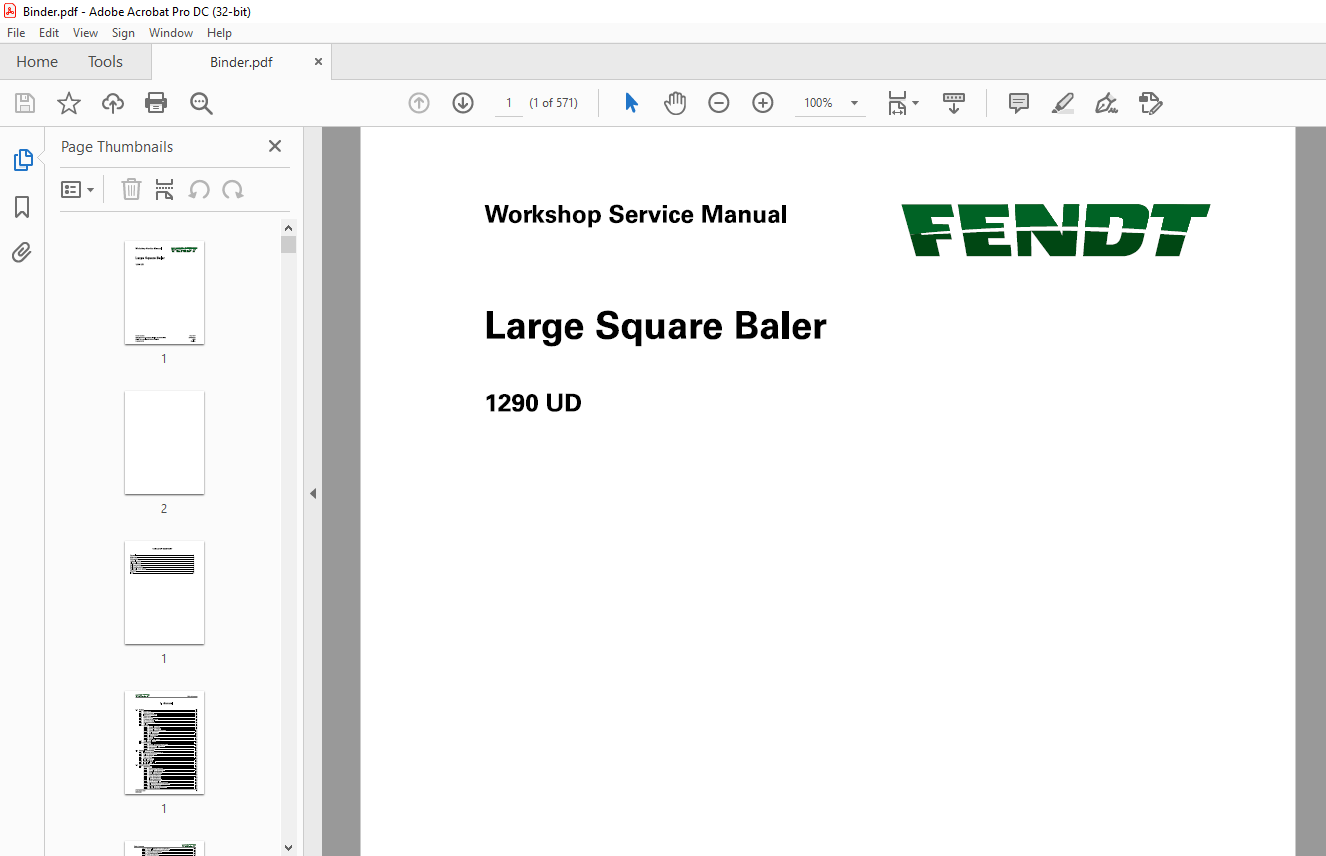Open the Window menu
Viewport: 1326px width, 856px height.
click(x=171, y=33)
